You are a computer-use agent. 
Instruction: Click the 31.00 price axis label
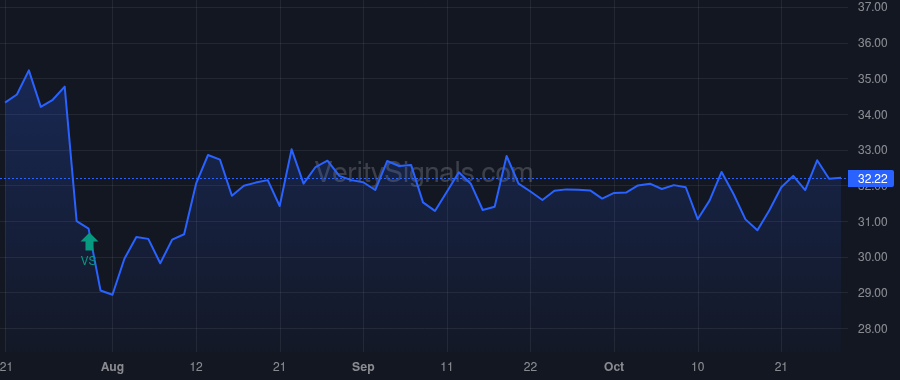coord(872,222)
